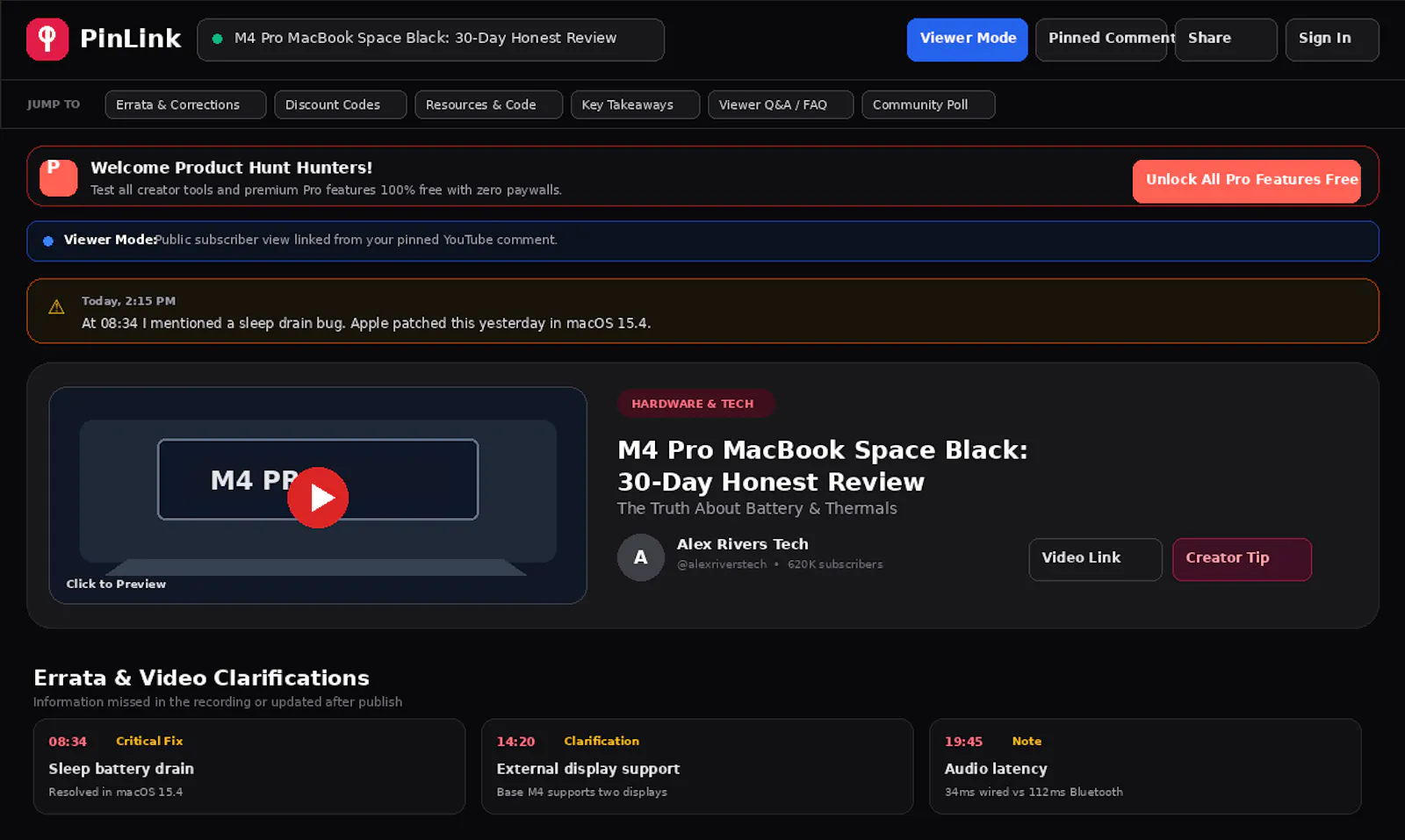Click the 'Critical Fix' label
Image resolution: width=1405 pixels, height=840 pixels.
point(149,741)
